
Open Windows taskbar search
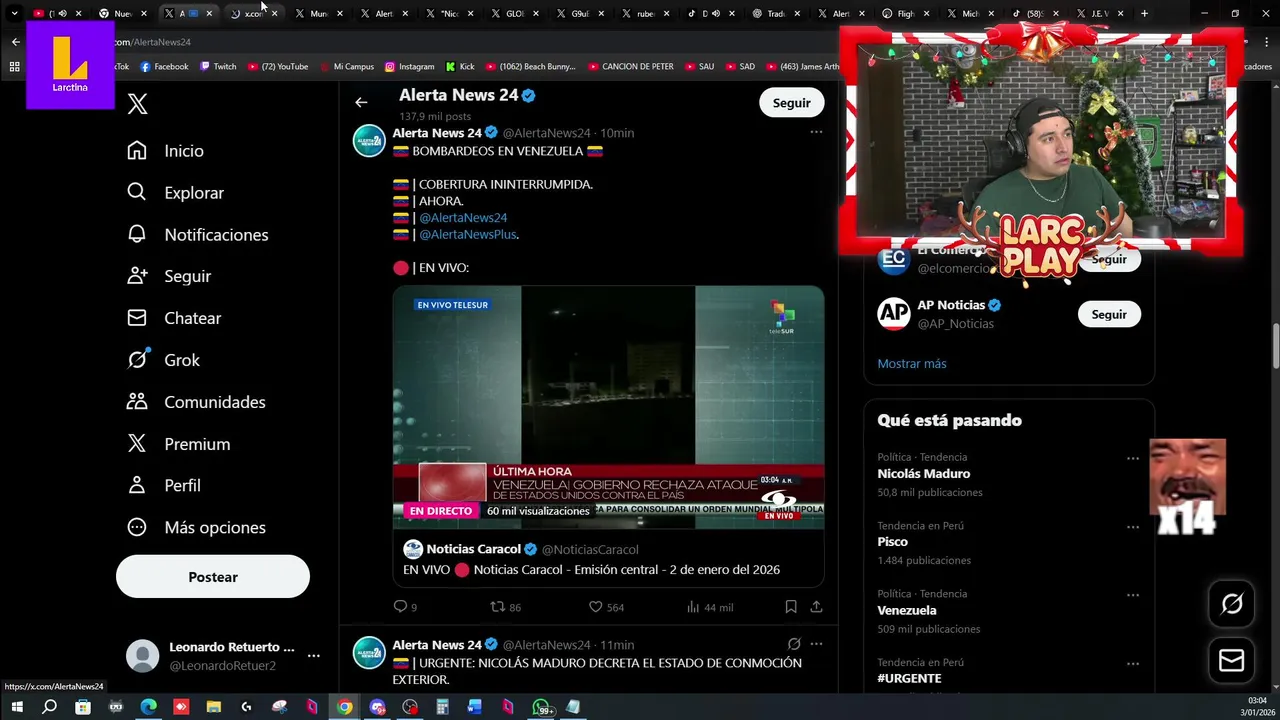49,707
